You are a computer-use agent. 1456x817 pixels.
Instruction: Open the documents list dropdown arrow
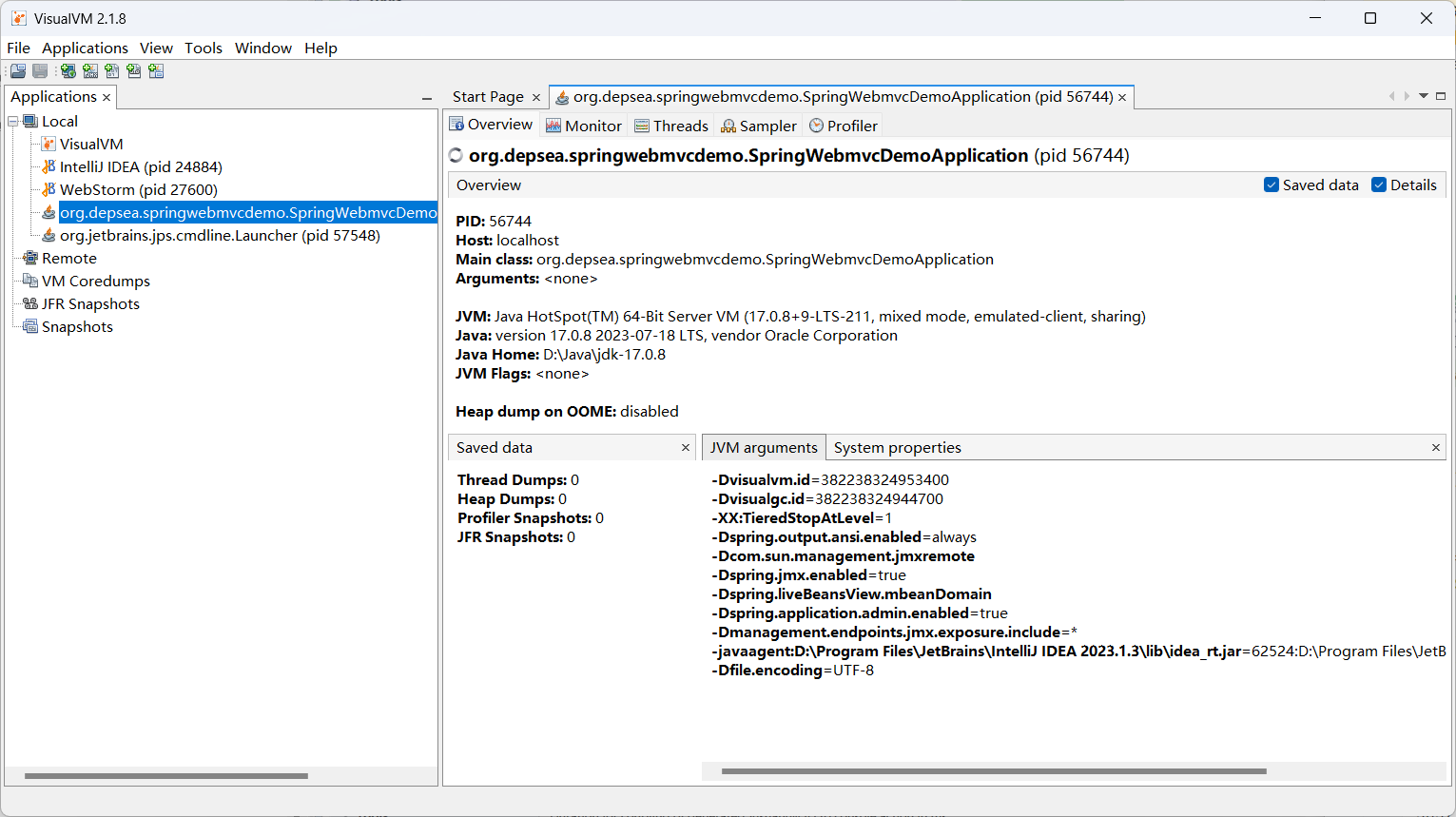[x=1424, y=96]
